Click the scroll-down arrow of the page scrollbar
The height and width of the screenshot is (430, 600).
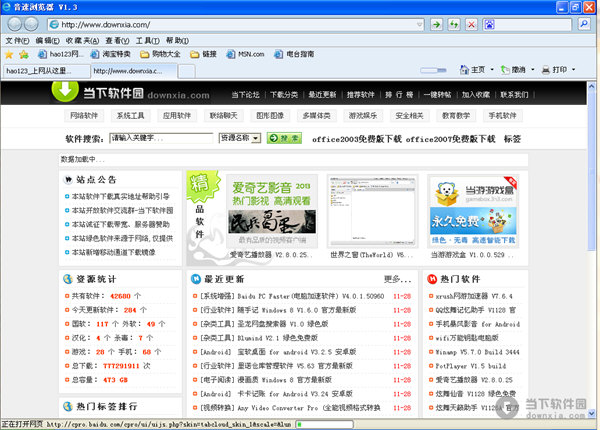point(592,413)
